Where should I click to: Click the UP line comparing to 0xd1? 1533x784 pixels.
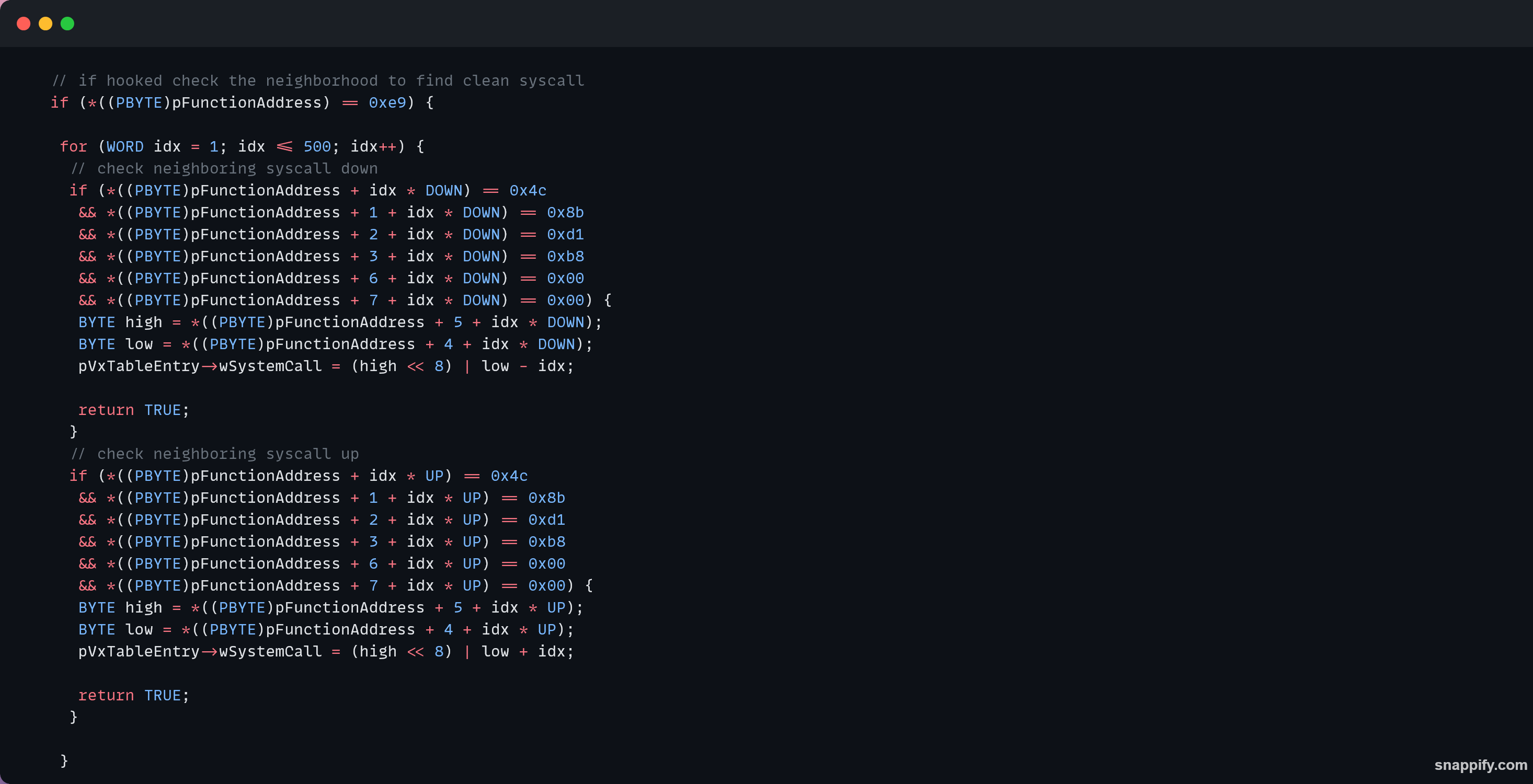[x=322, y=520]
